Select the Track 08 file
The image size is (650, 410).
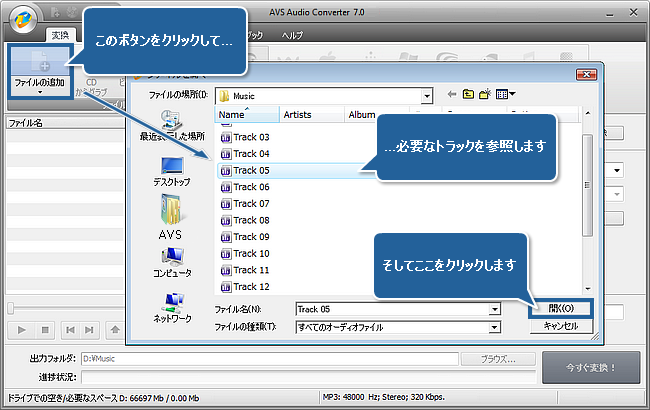point(245,220)
